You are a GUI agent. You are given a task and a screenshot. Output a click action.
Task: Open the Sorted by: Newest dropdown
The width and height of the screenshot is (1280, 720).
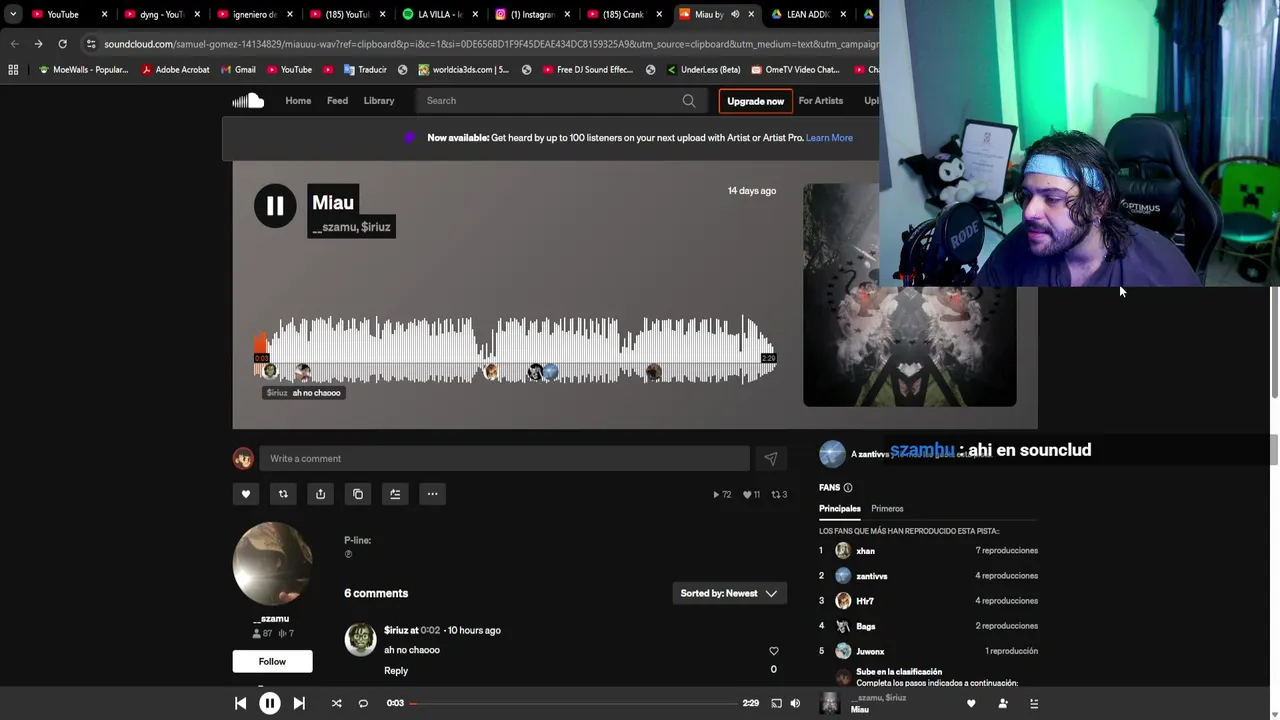point(729,593)
